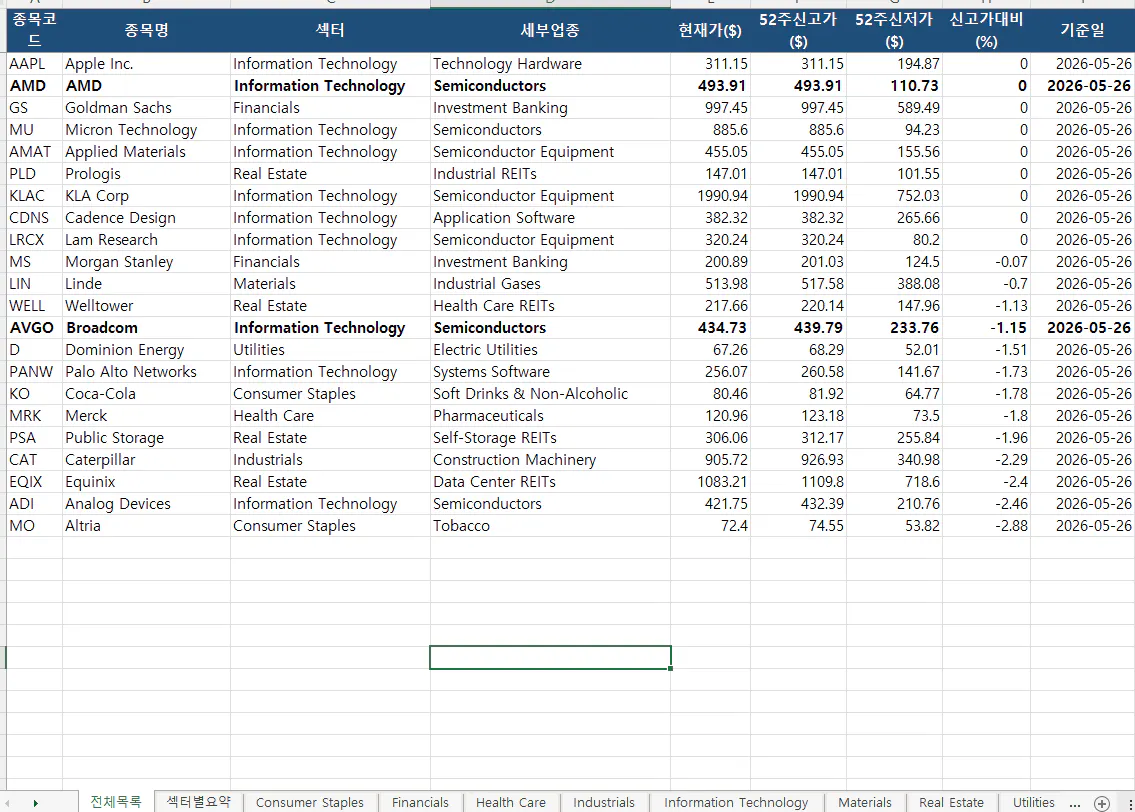Click the Technology Hardware cell
This screenshot has width=1135, height=812.
[550, 64]
